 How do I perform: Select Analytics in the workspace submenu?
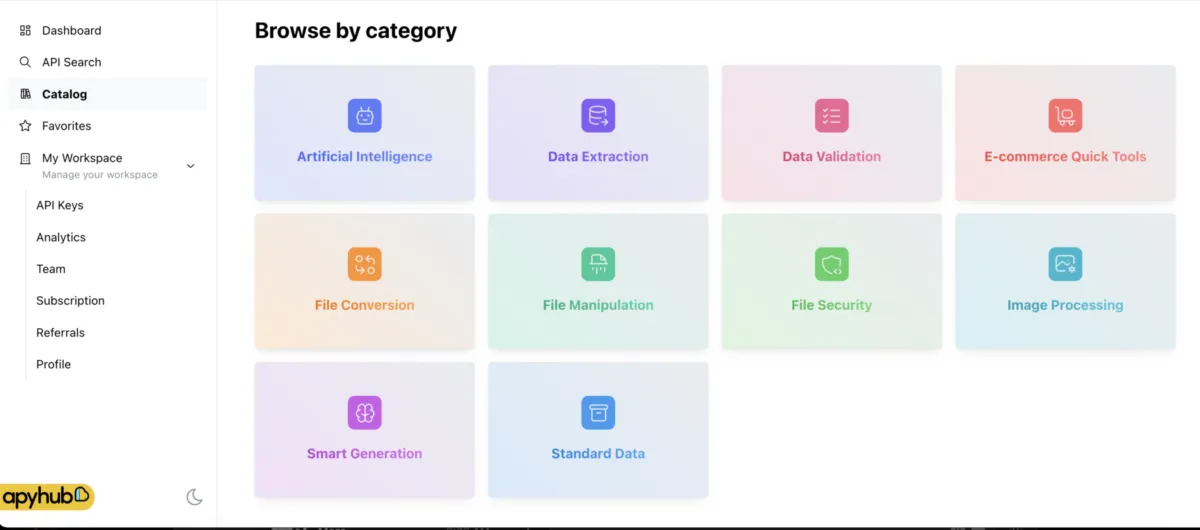point(61,237)
